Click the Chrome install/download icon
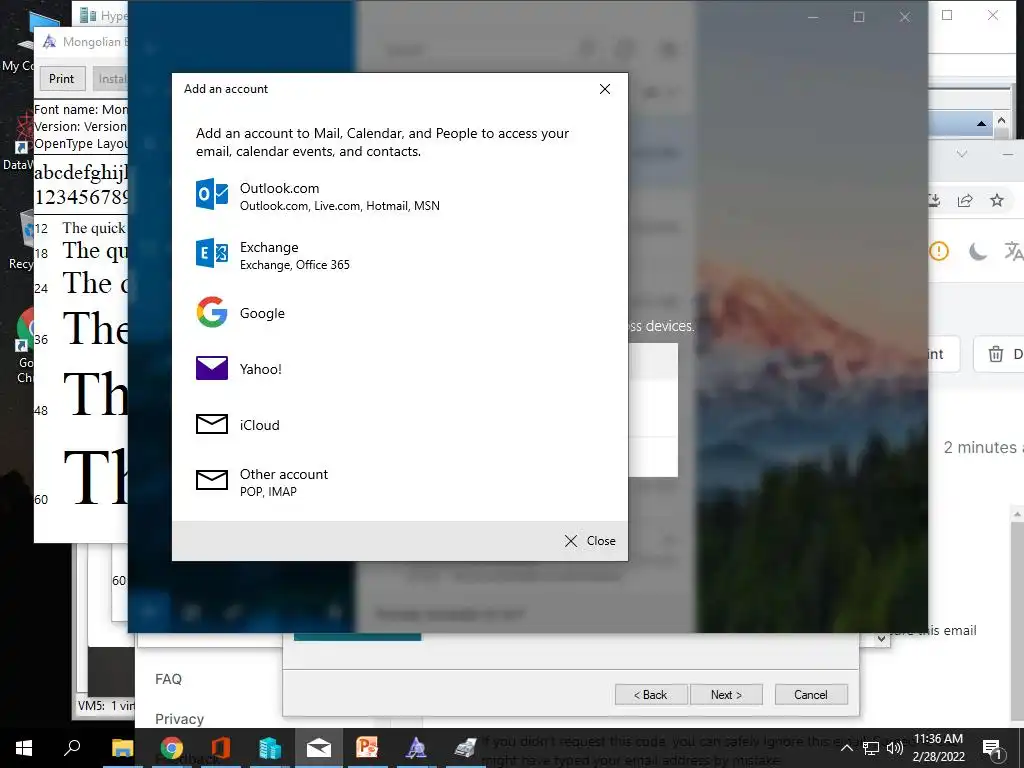 [935, 200]
